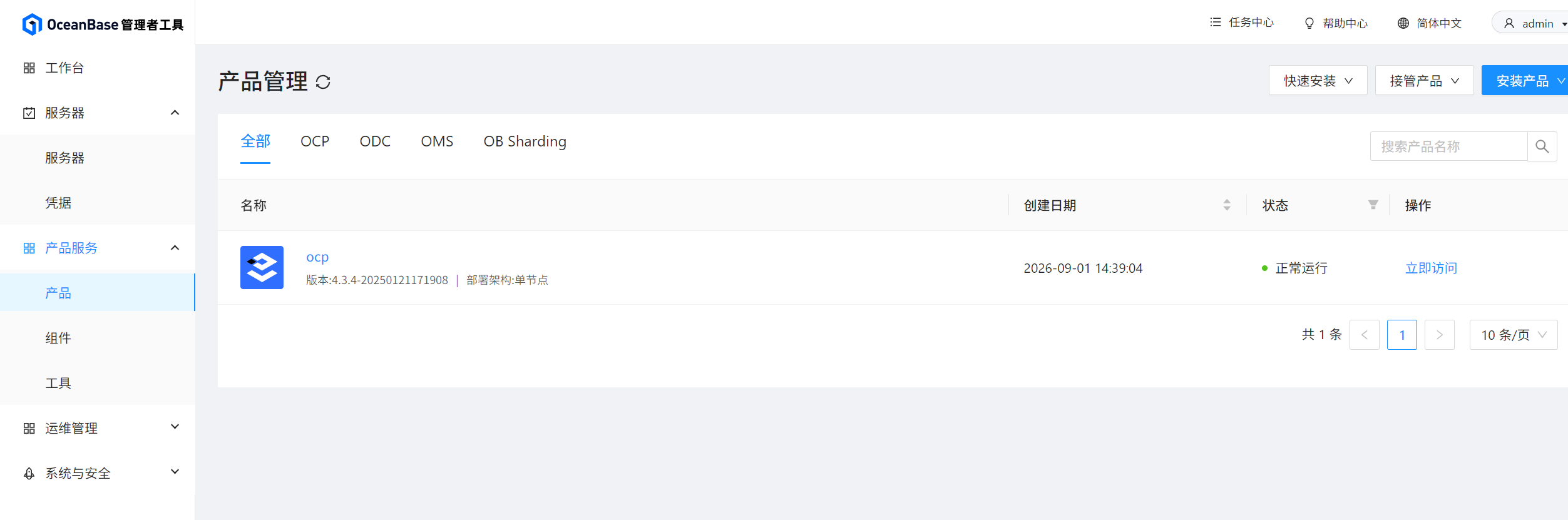Open 任务中心 list icon

point(1216,23)
